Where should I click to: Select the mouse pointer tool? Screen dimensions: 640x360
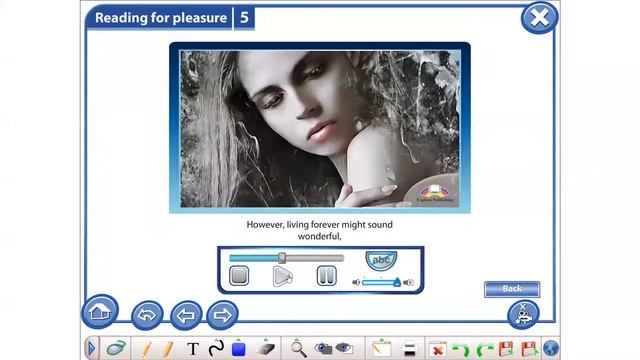pyautogui.click(x=116, y=349)
